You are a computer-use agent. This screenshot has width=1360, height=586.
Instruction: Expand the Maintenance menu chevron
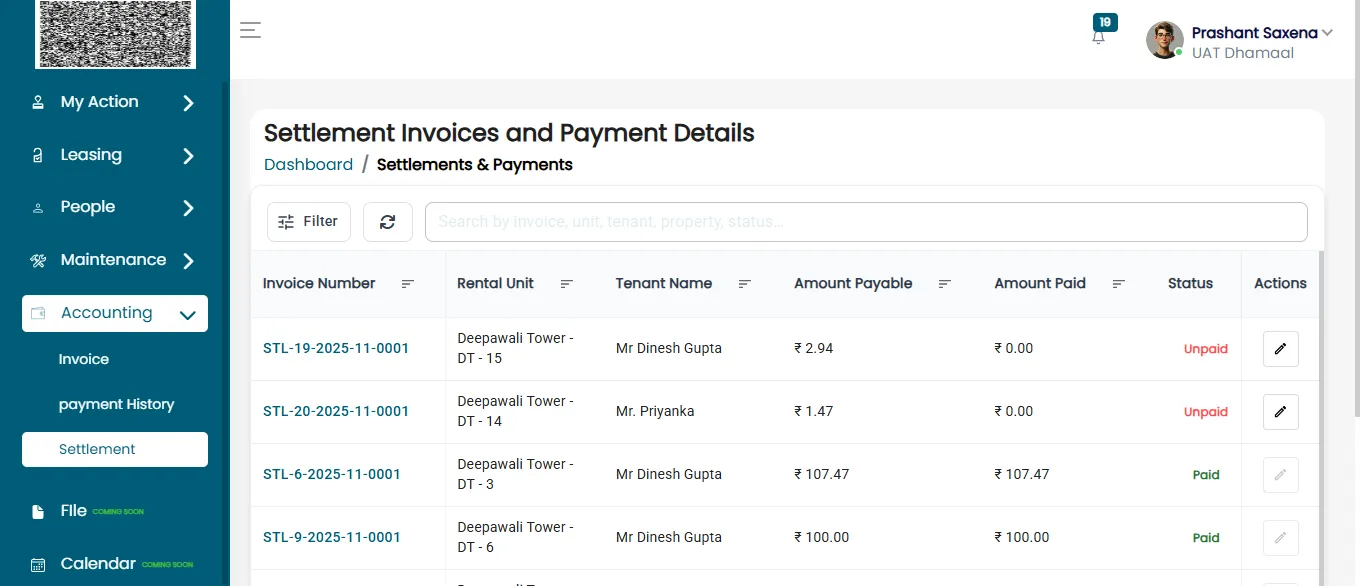(188, 261)
